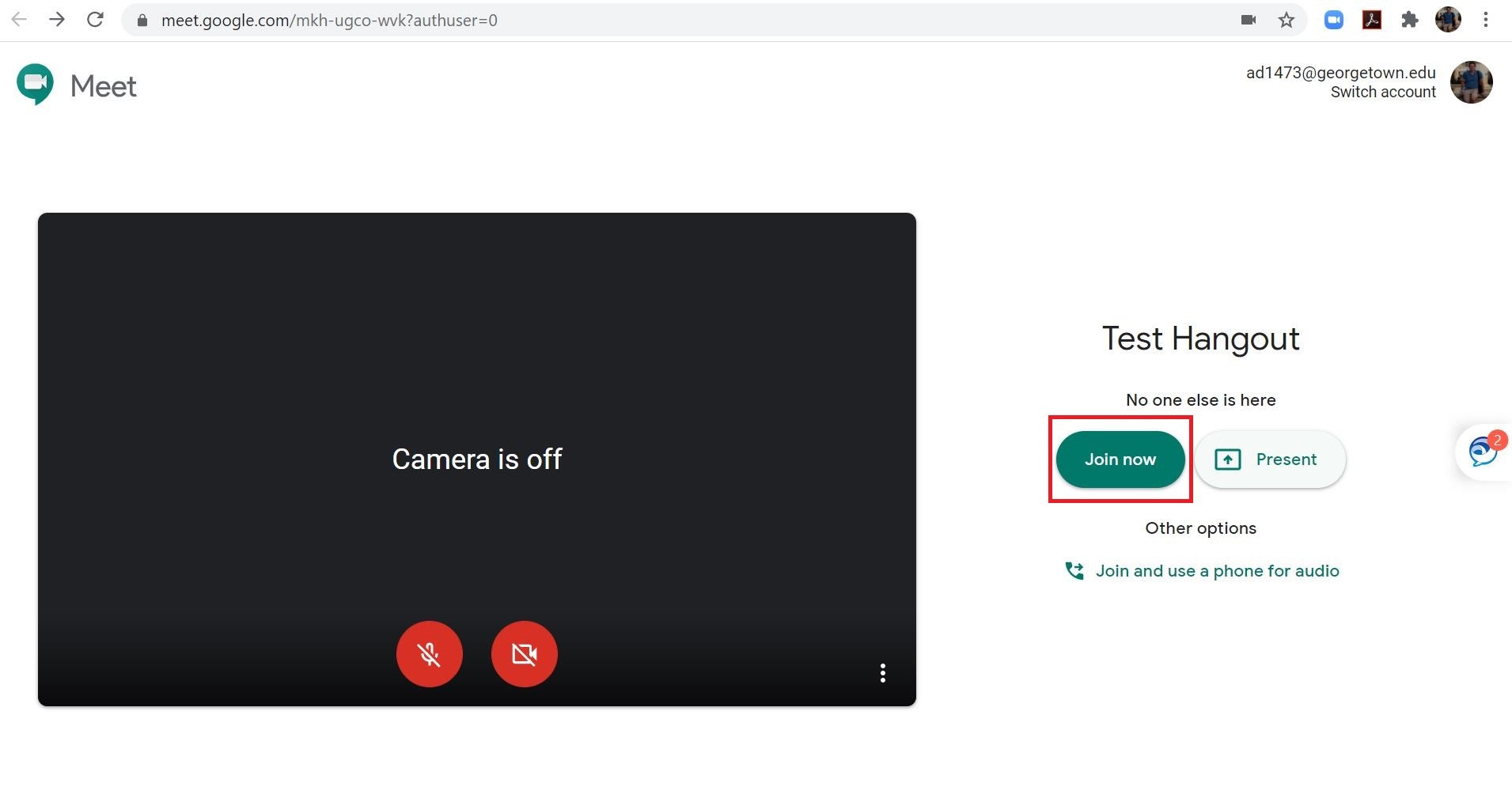Click the lock site info icon

(x=142, y=21)
